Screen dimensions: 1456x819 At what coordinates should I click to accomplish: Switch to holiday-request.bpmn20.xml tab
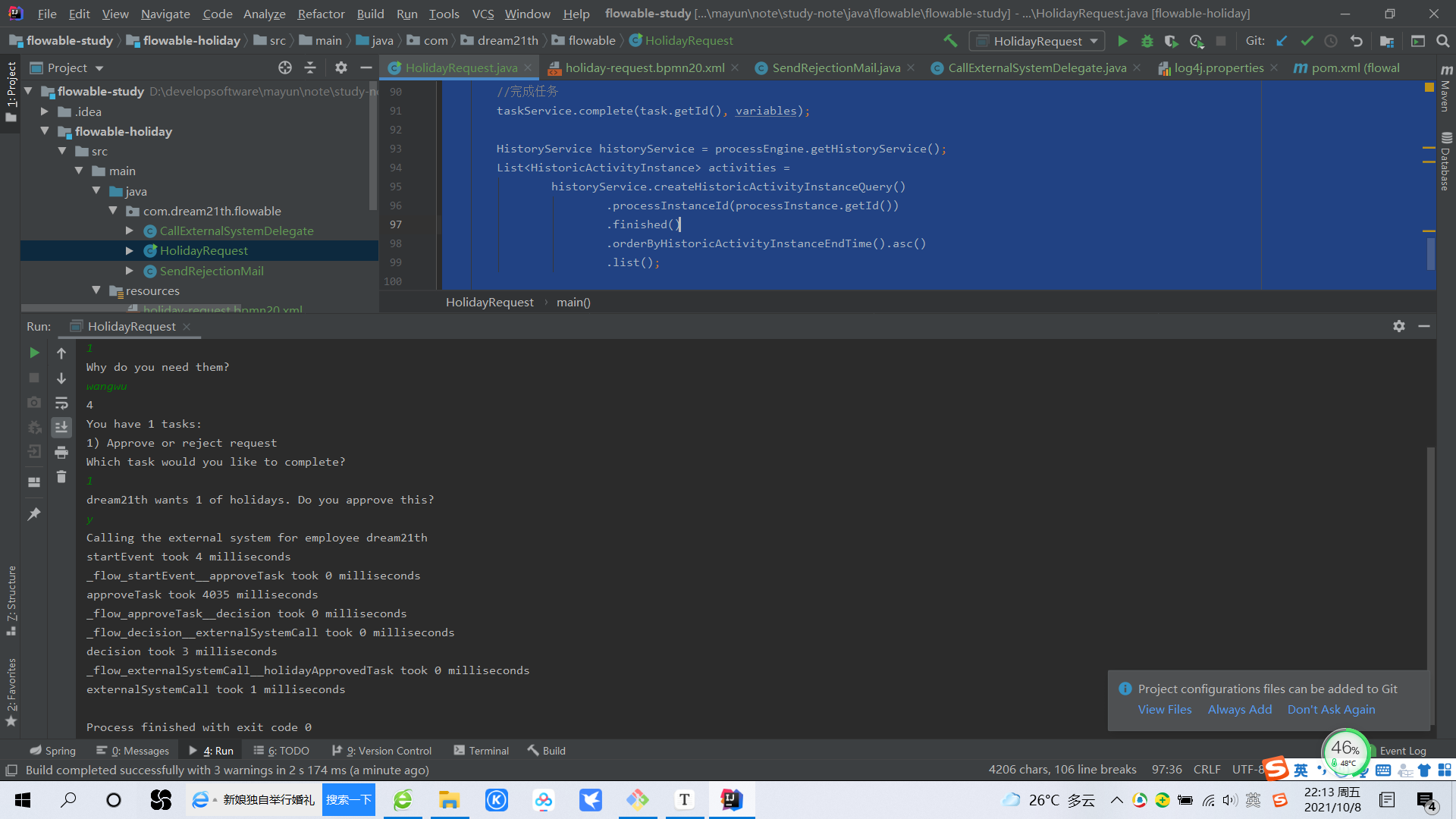[x=644, y=67]
